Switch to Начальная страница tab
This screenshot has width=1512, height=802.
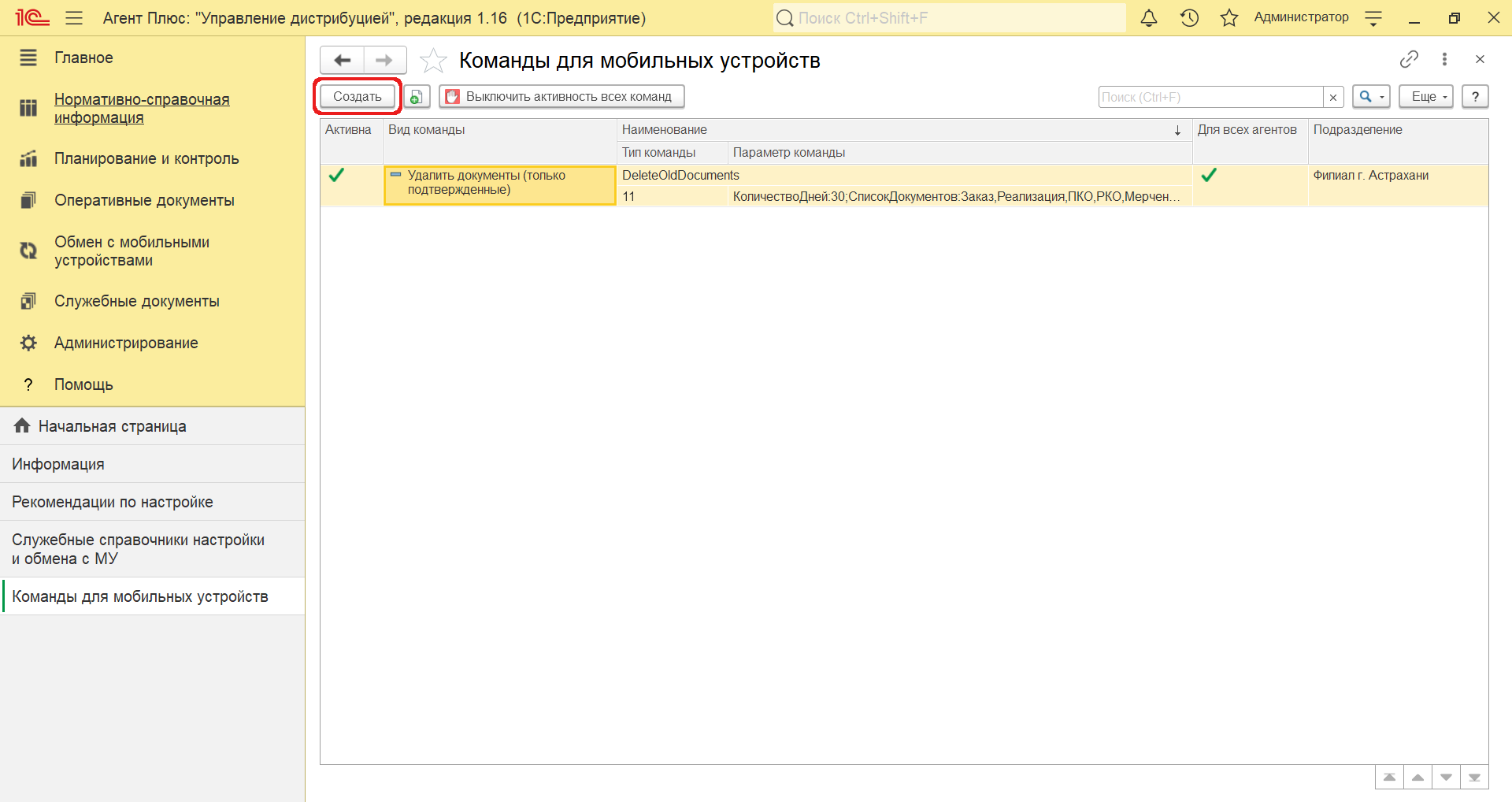pos(112,426)
